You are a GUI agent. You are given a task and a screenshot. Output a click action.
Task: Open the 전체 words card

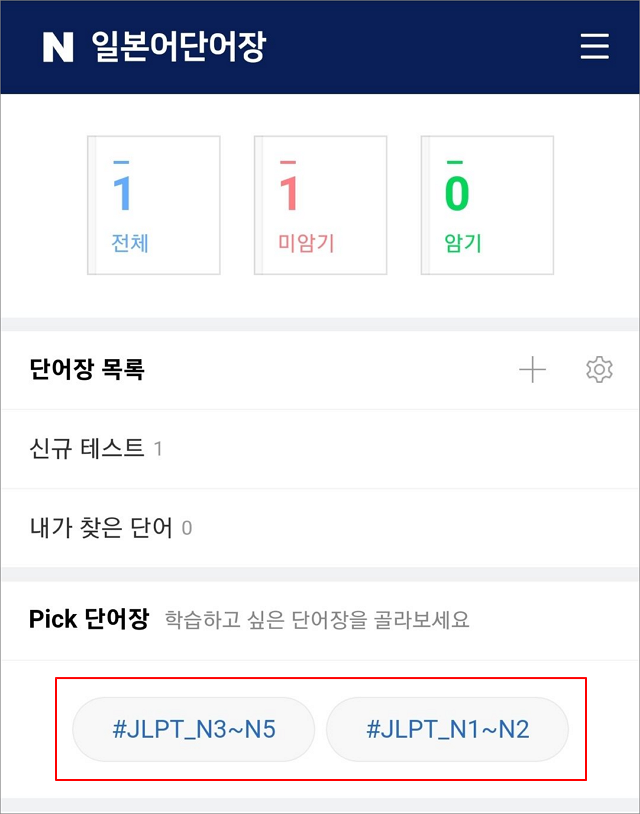pos(154,205)
